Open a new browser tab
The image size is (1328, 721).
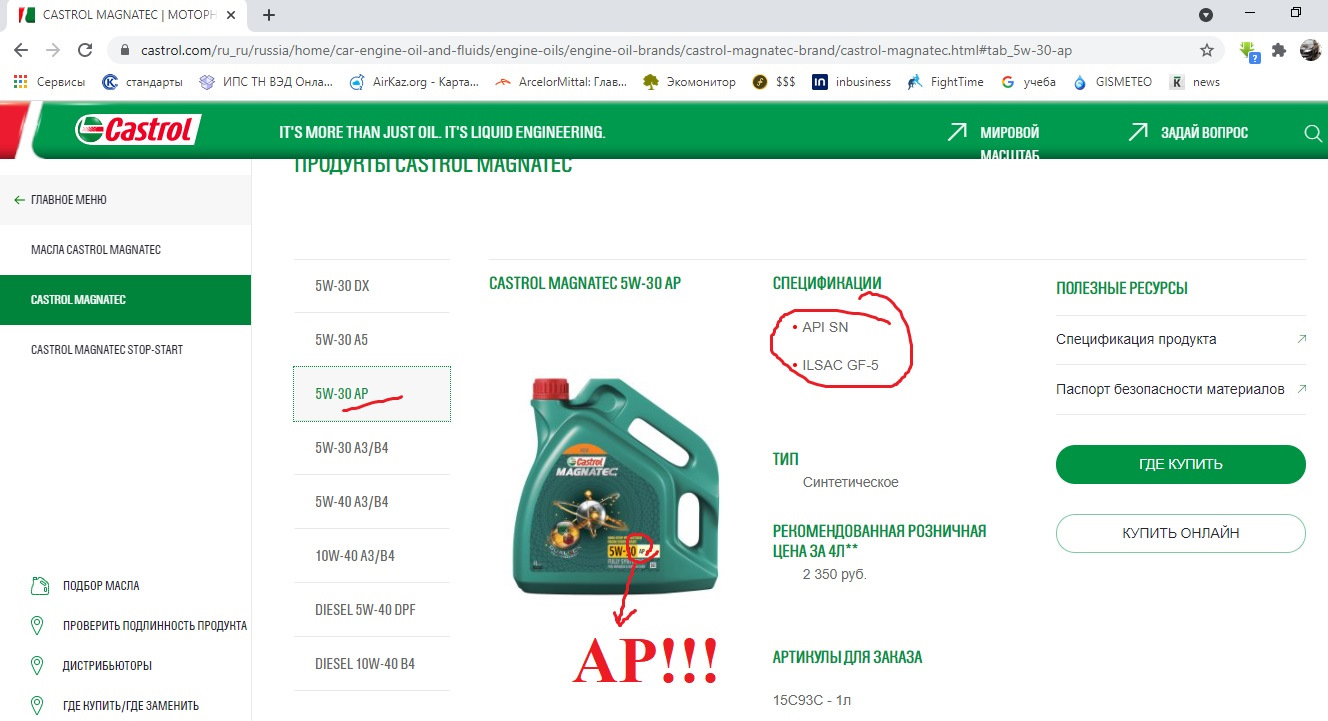tap(269, 15)
